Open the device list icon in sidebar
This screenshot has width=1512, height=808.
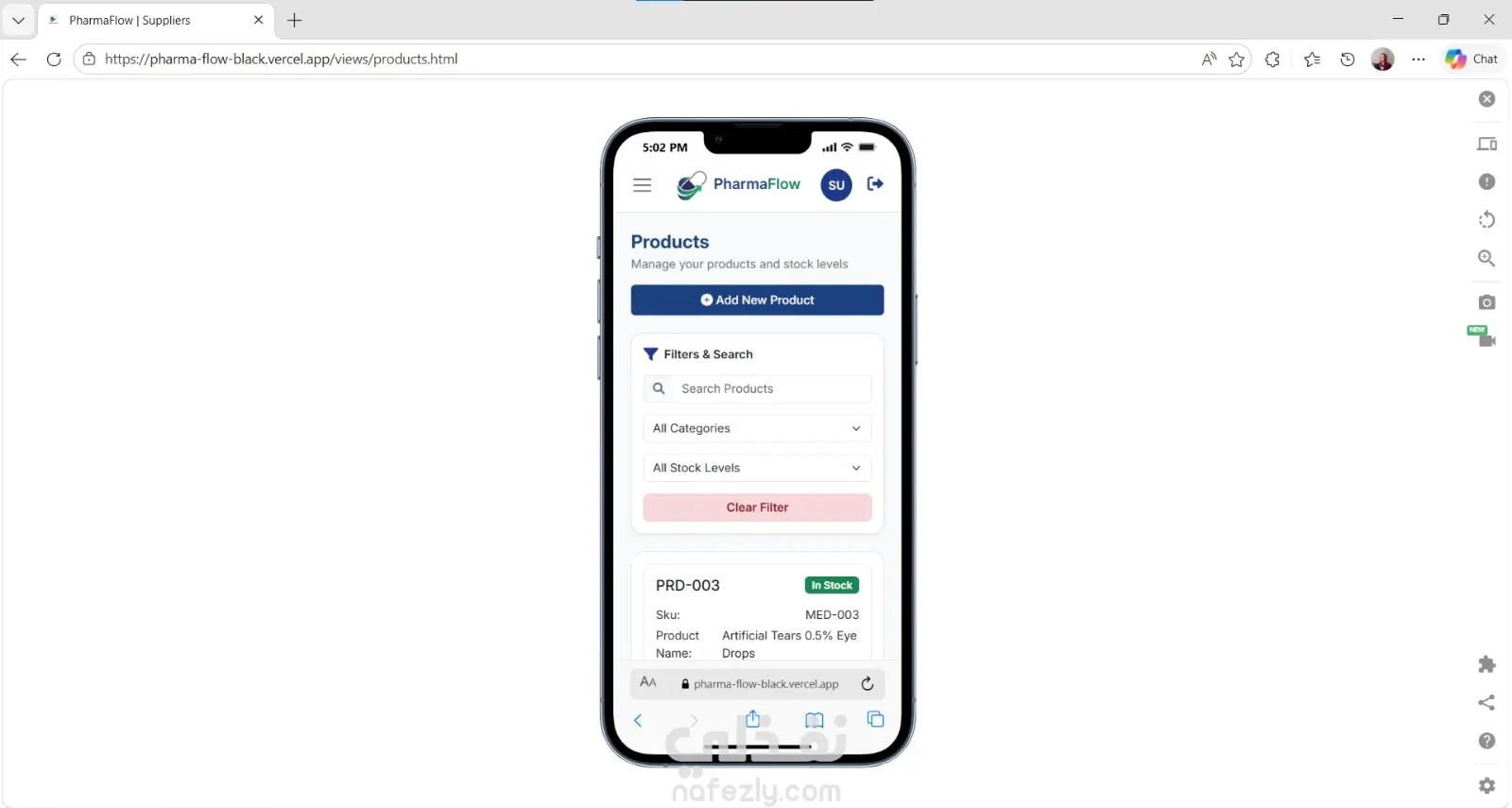[x=1486, y=145]
